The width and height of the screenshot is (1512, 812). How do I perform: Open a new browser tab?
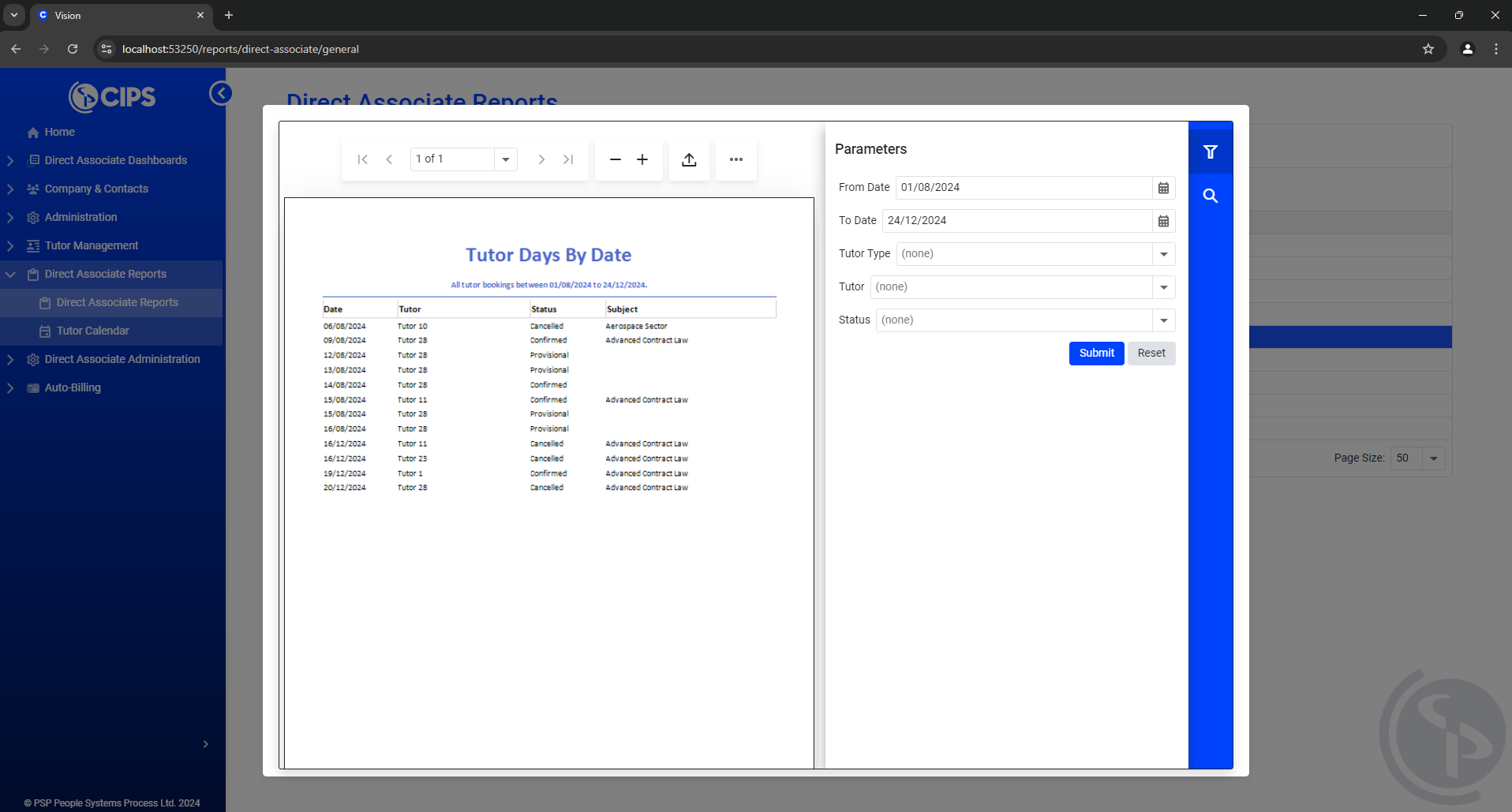(x=229, y=15)
